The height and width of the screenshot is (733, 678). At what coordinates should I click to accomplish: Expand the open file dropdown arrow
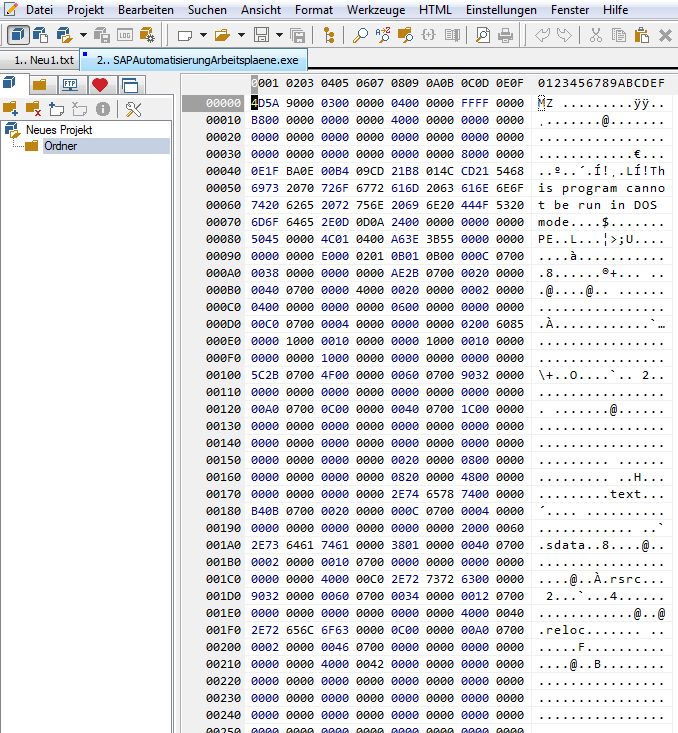241,35
